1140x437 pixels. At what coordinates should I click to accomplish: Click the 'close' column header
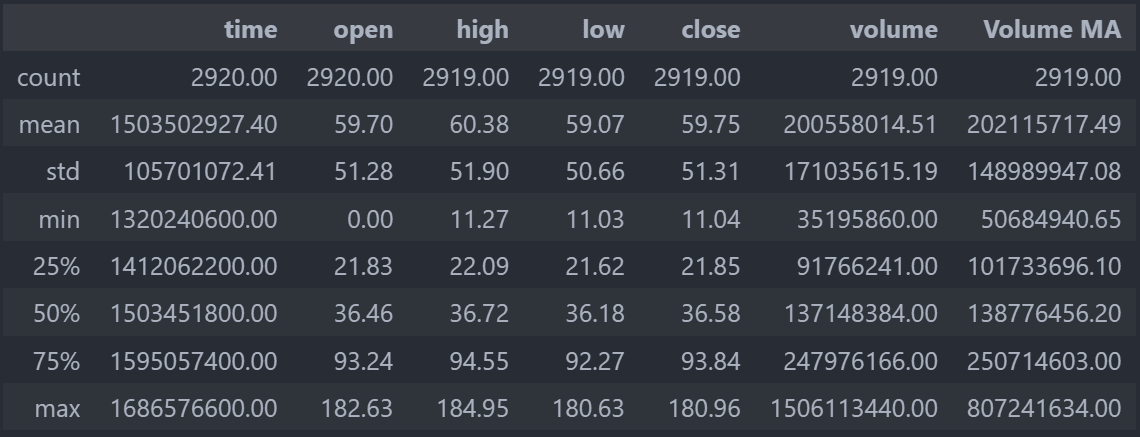click(x=710, y=29)
